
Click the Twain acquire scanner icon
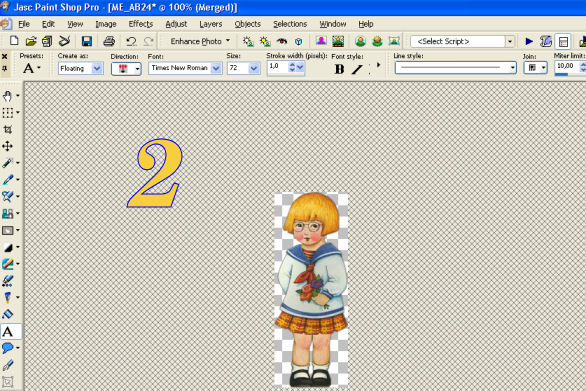pos(64,41)
